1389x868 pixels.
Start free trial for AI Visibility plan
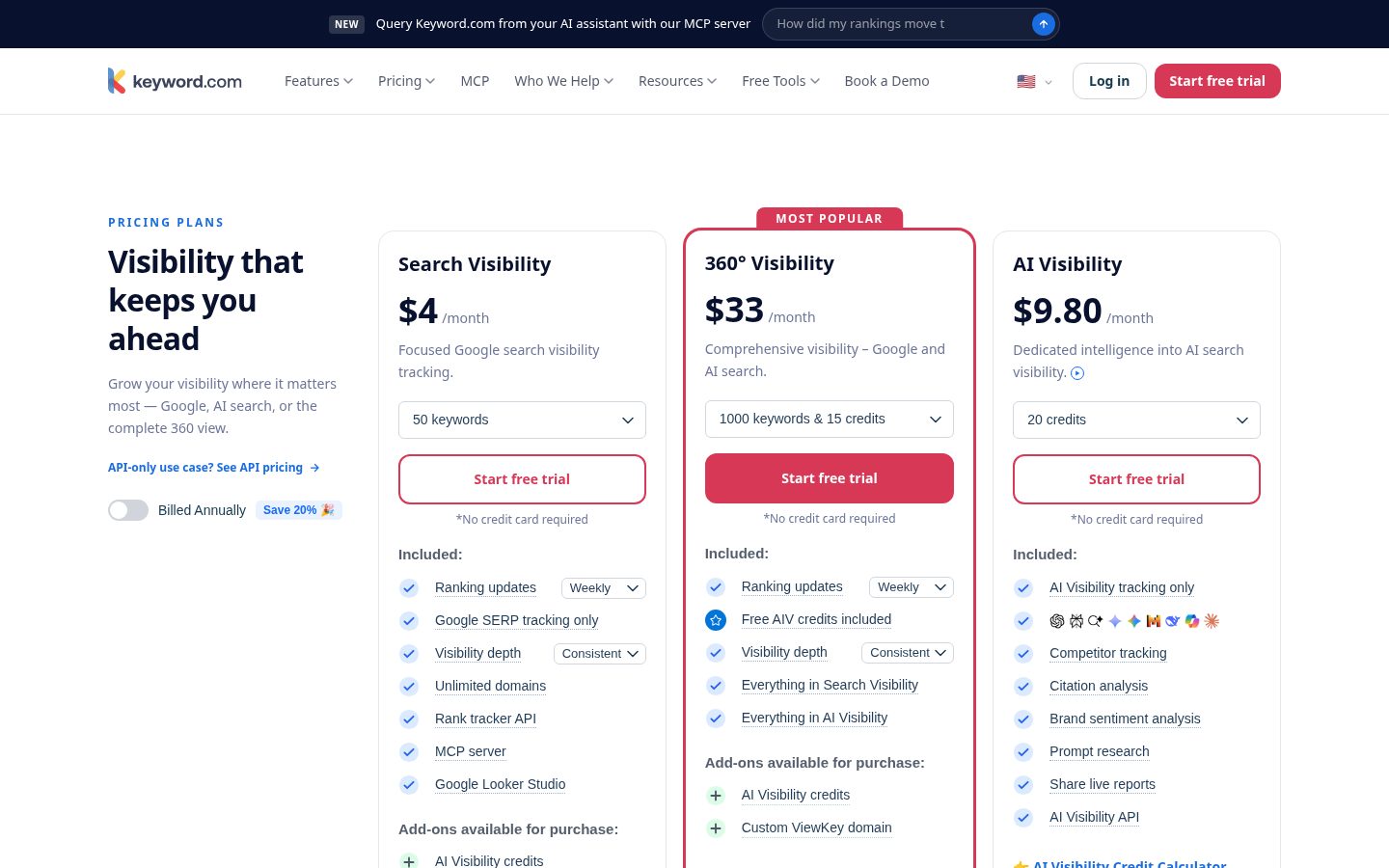(1136, 479)
